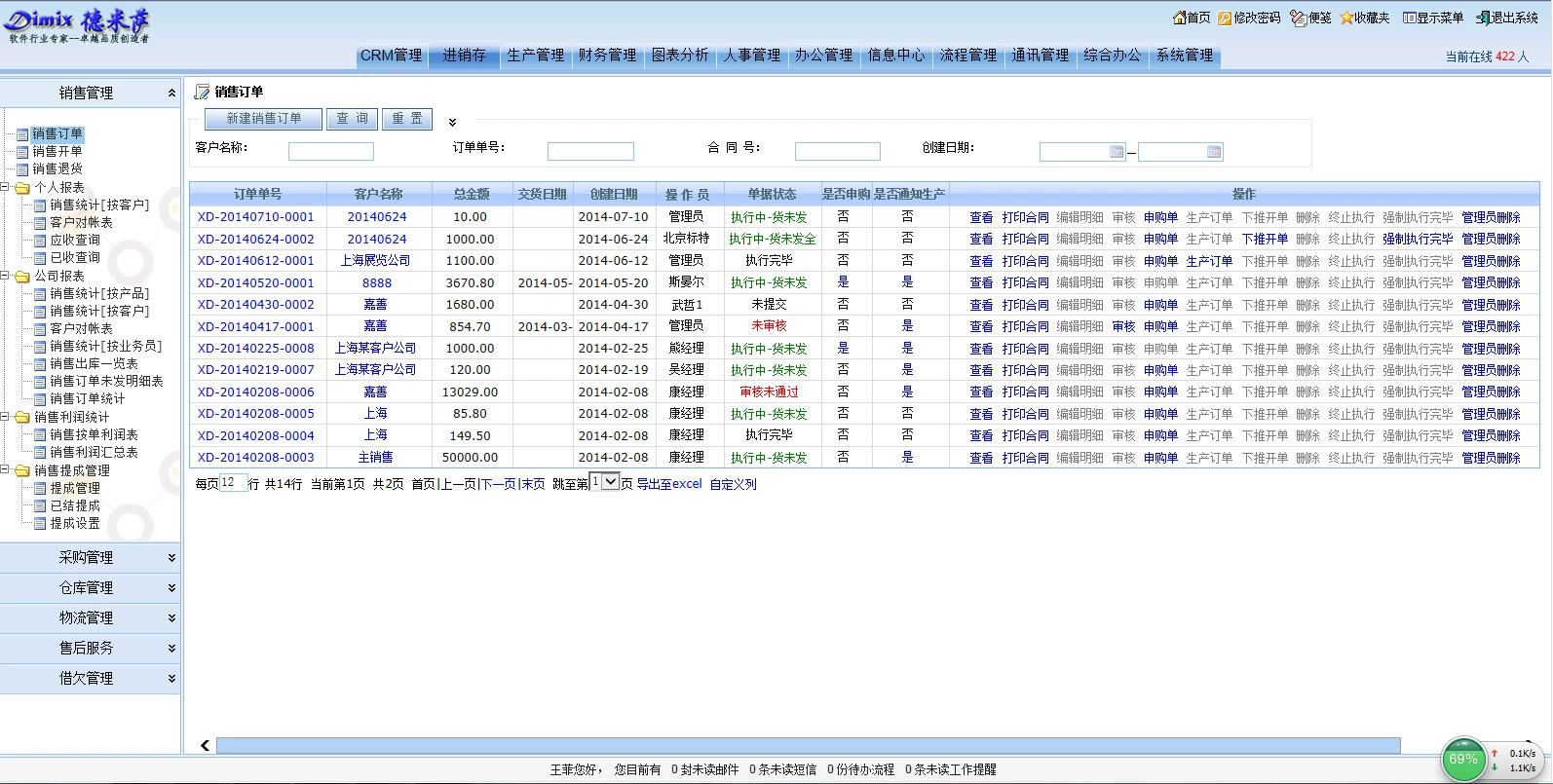Click the 销售提成管理 folder icon

[22, 470]
